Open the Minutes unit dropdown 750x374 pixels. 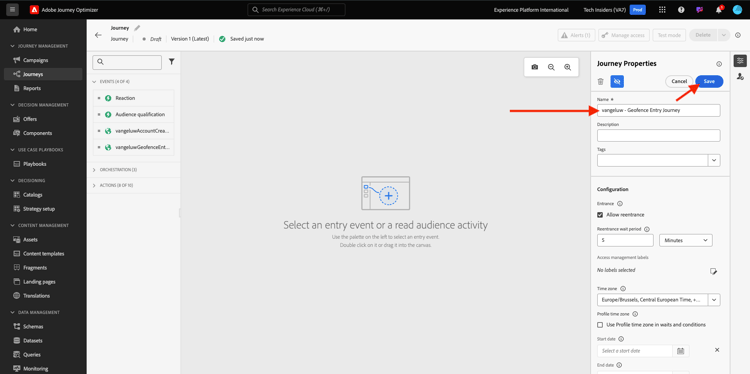tap(685, 240)
